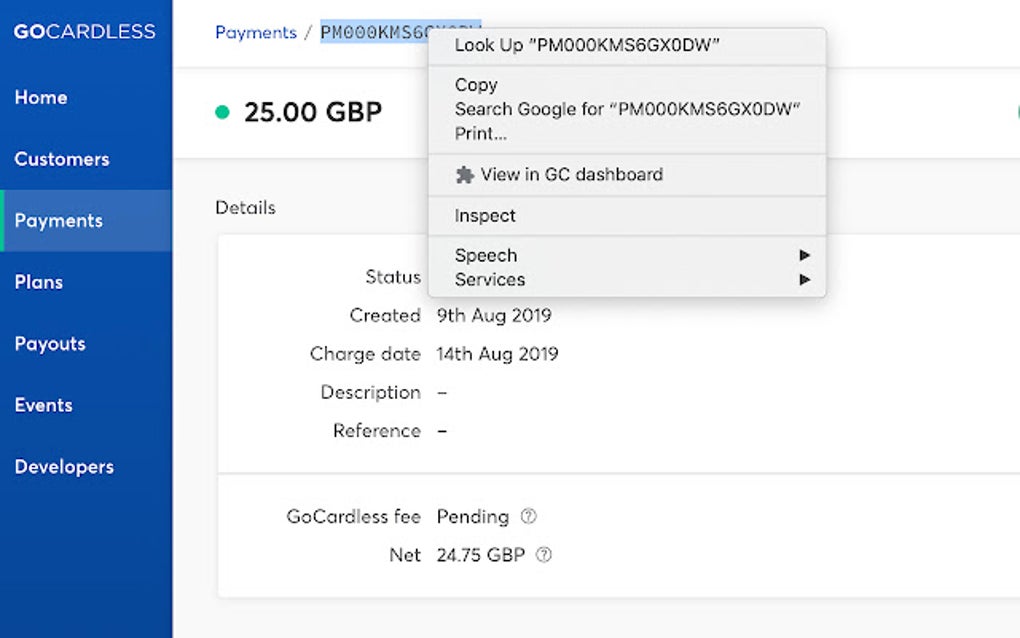Open the Plans section
Image resolution: width=1020 pixels, height=638 pixels.
click(39, 282)
